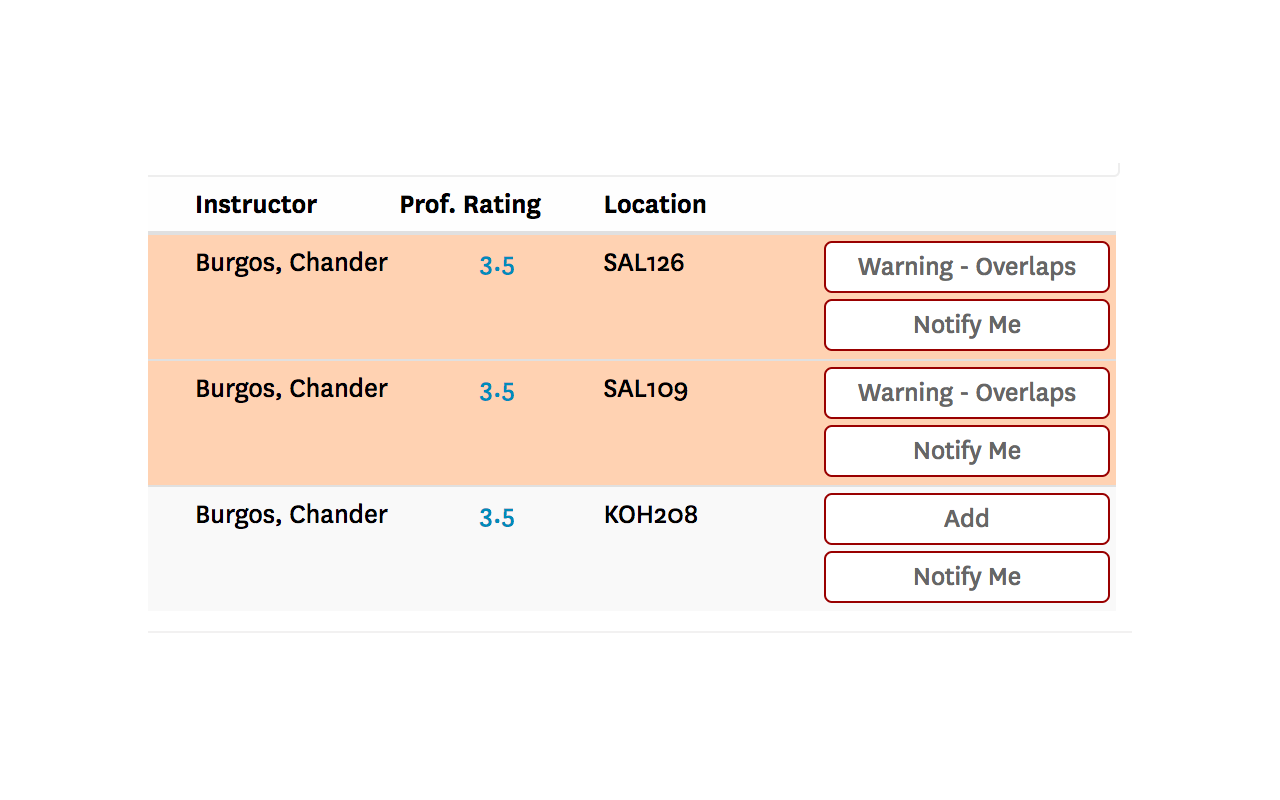Add the KOH208 section to your schedule
Image resolution: width=1280 pixels, height=800 pixels.
pyautogui.click(x=966, y=519)
